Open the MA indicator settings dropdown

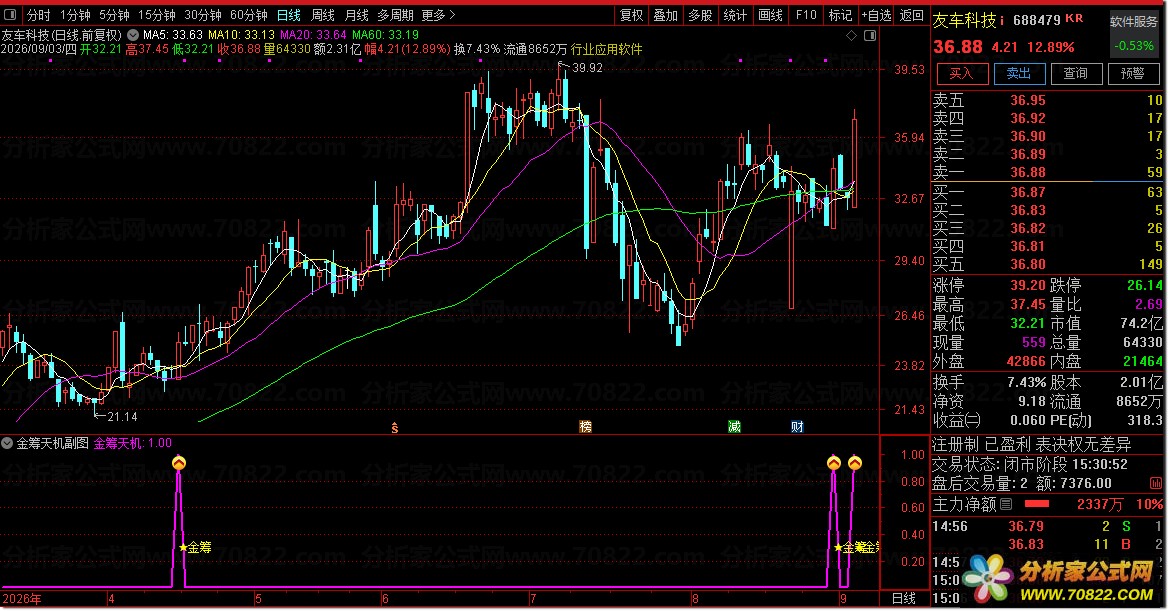[x=133, y=35]
